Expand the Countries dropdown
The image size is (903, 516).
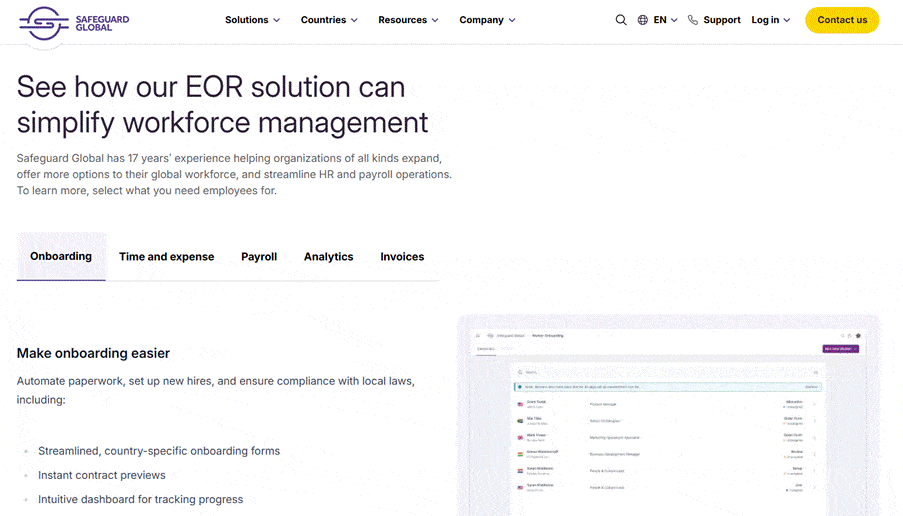click(329, 20)
